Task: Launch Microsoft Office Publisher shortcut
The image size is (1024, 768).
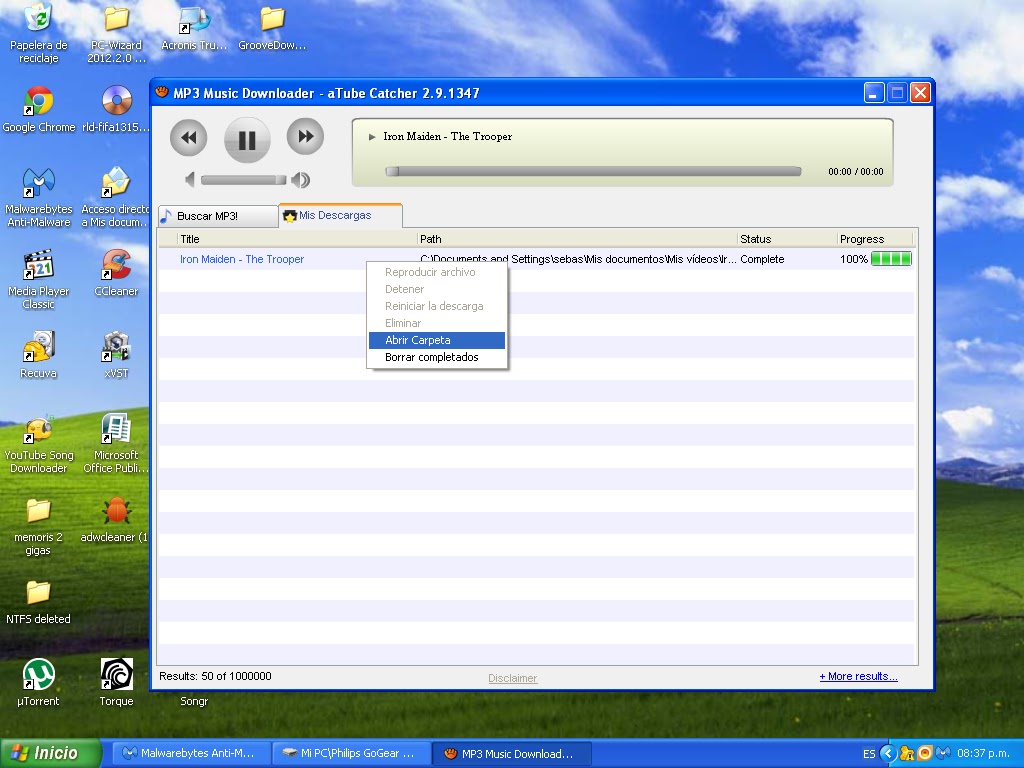Action: [116, 443]
